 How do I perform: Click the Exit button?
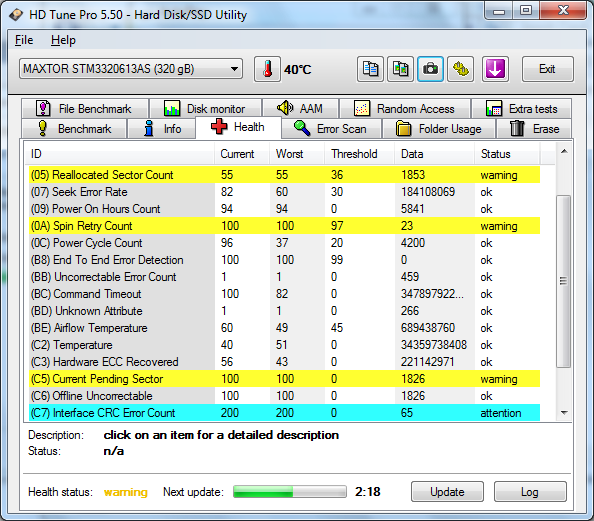pos(547,69)
